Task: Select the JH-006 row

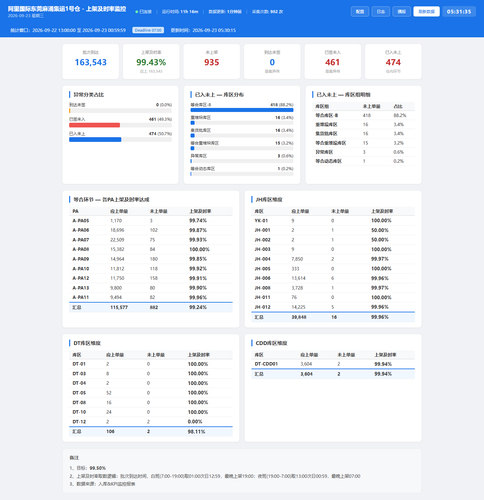Action: click(333, 278)
